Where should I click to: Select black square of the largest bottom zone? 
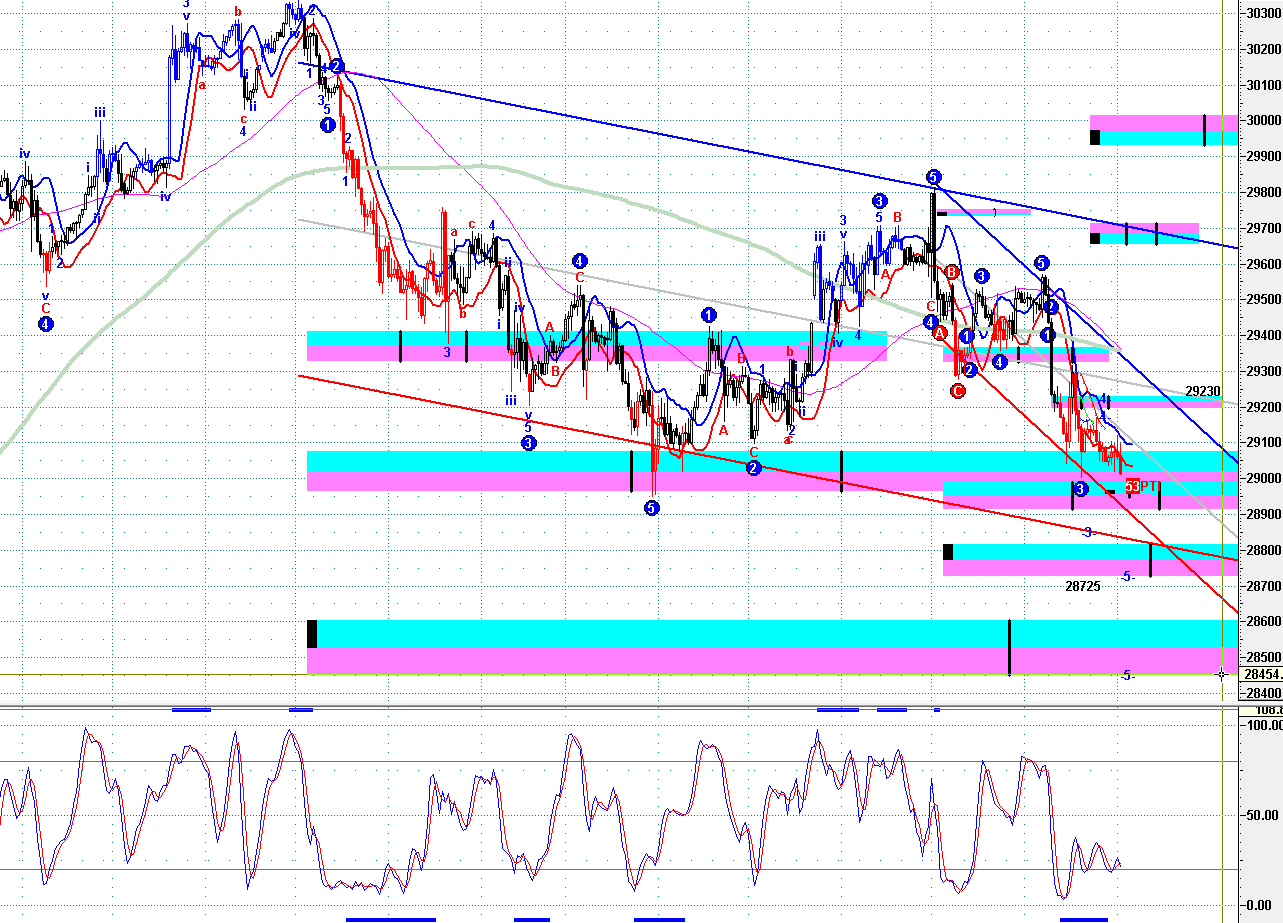(x=312, y=633)
